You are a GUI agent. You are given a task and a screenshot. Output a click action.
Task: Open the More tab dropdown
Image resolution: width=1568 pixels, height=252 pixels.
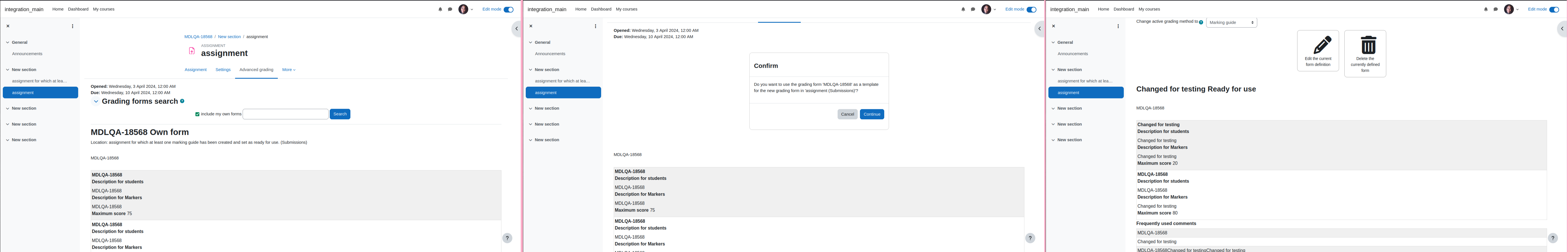click(288, 70)
